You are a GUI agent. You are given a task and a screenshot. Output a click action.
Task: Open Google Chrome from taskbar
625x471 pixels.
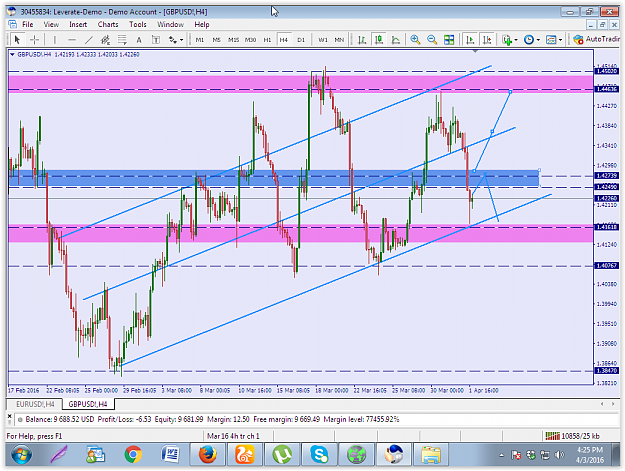point(133,455)
